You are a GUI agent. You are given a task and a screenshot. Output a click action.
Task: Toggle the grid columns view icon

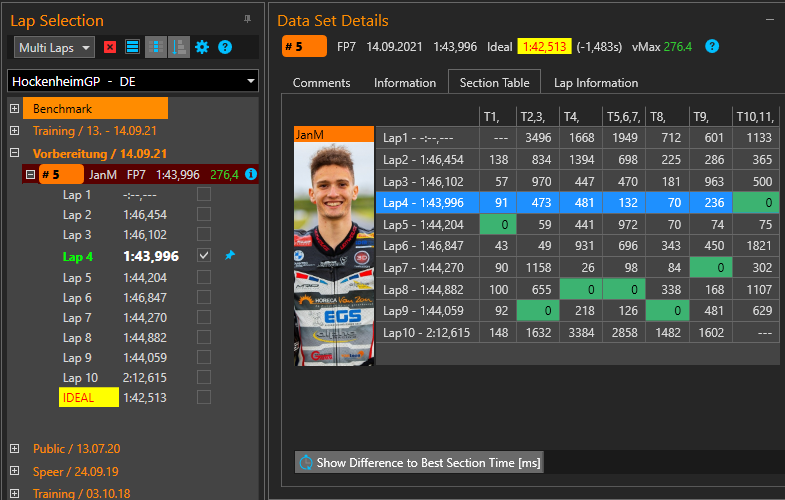tap(155, 47)
